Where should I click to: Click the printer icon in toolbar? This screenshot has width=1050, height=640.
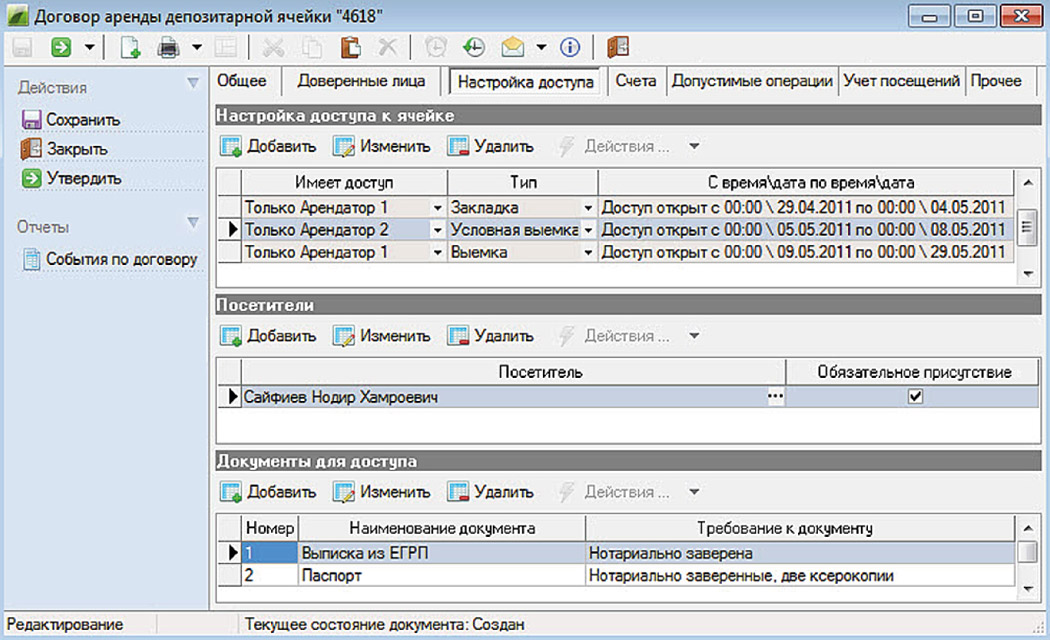170,47
